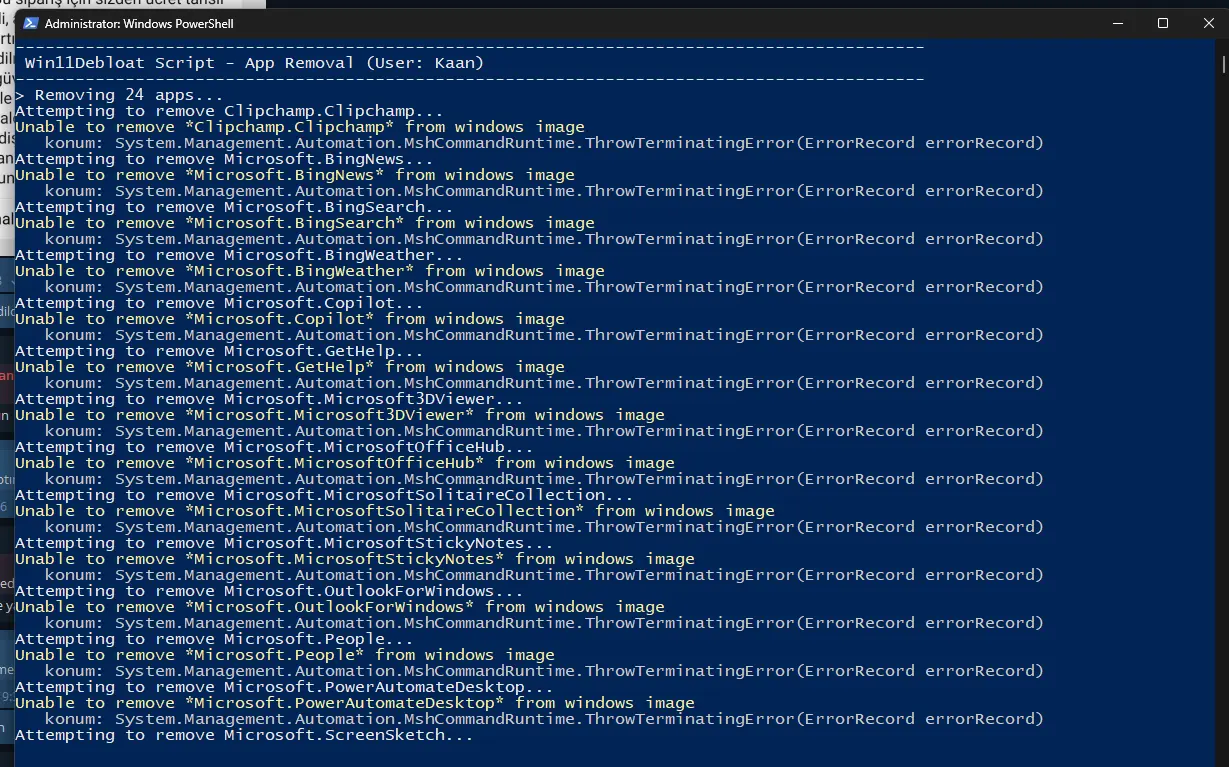
Task: Click the PowerShell icon in the title bar
Action: tap(31, 23)
